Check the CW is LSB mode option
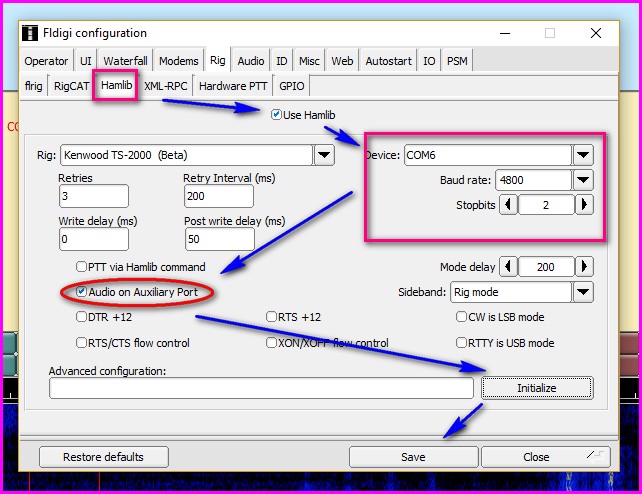Screen dimensions: 642x494 (x=461, y=317)
